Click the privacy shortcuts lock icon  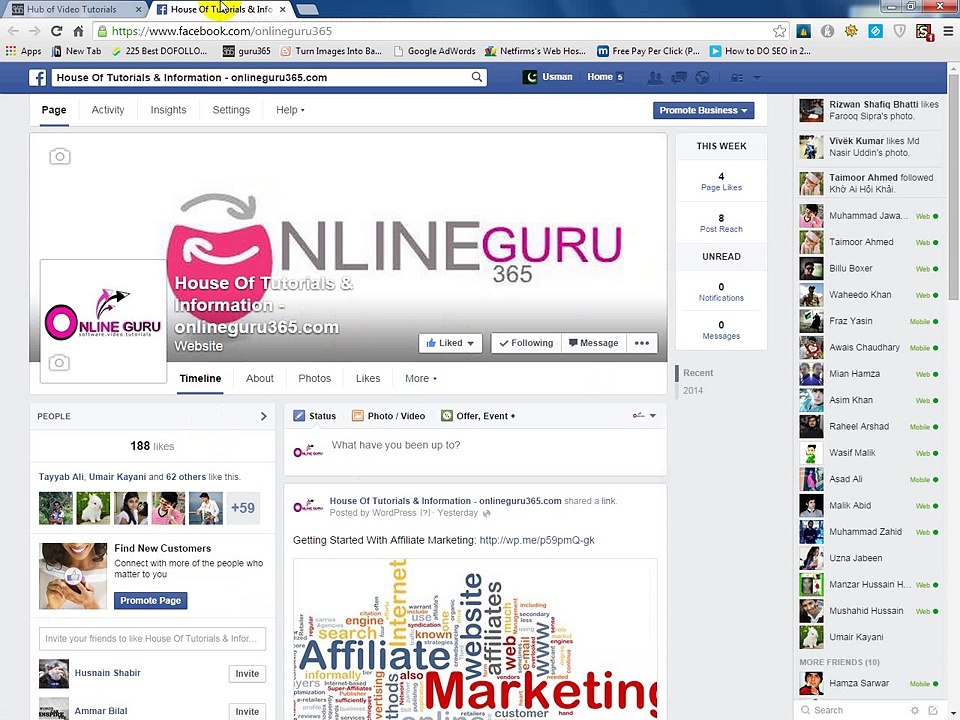click(x=737, y=78)
